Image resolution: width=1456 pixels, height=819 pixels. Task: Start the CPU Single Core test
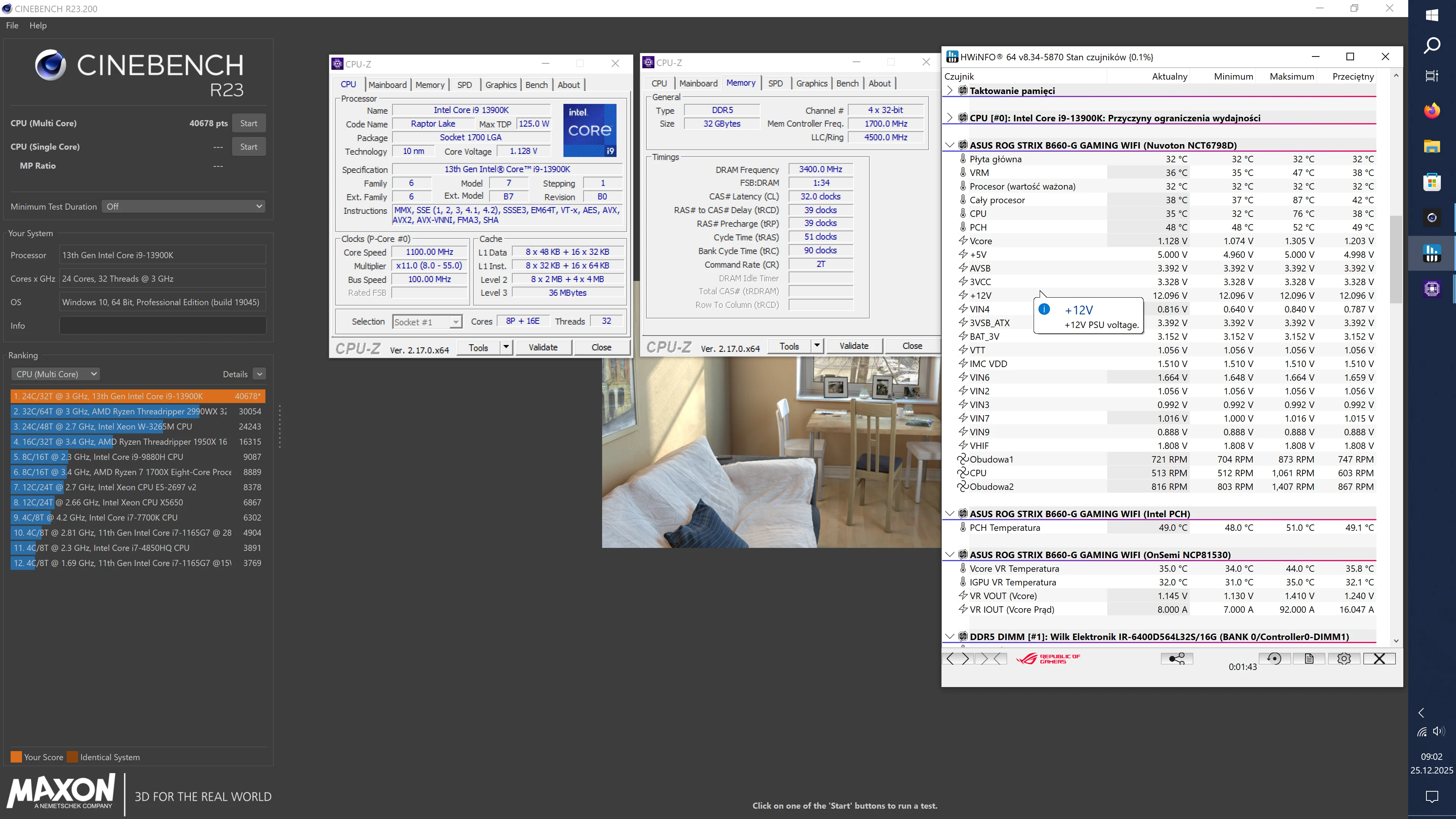[x=249, y=146]
